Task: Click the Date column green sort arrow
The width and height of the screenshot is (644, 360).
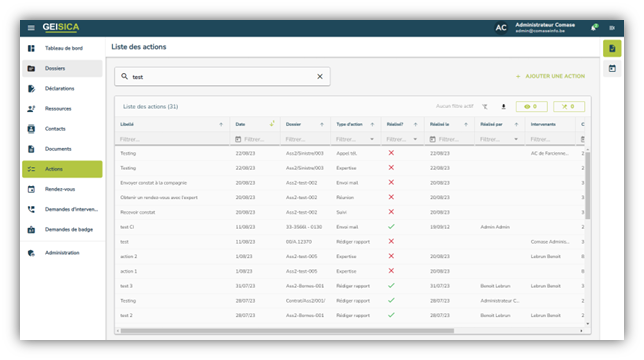Action: [272, 124]
